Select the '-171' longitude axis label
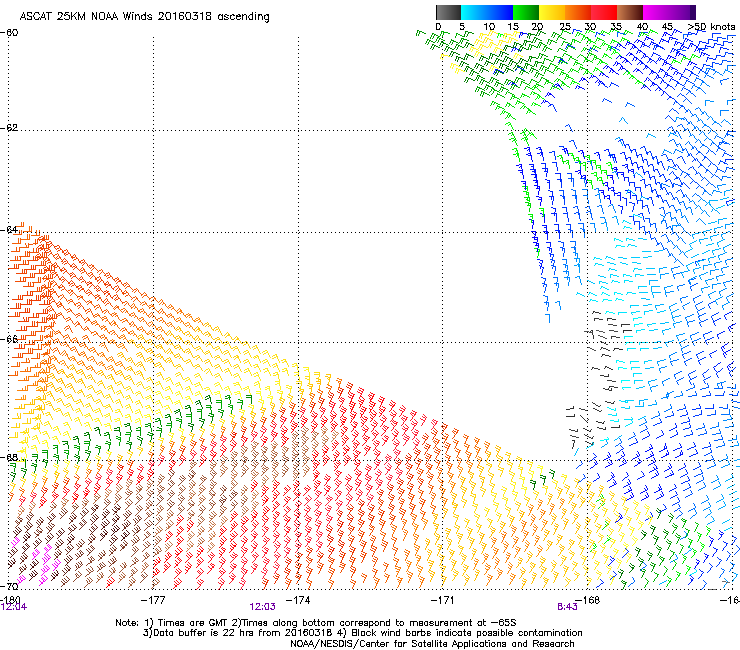Image resolution: width=740 pixels, height=650 pixels. pos(443,600)
